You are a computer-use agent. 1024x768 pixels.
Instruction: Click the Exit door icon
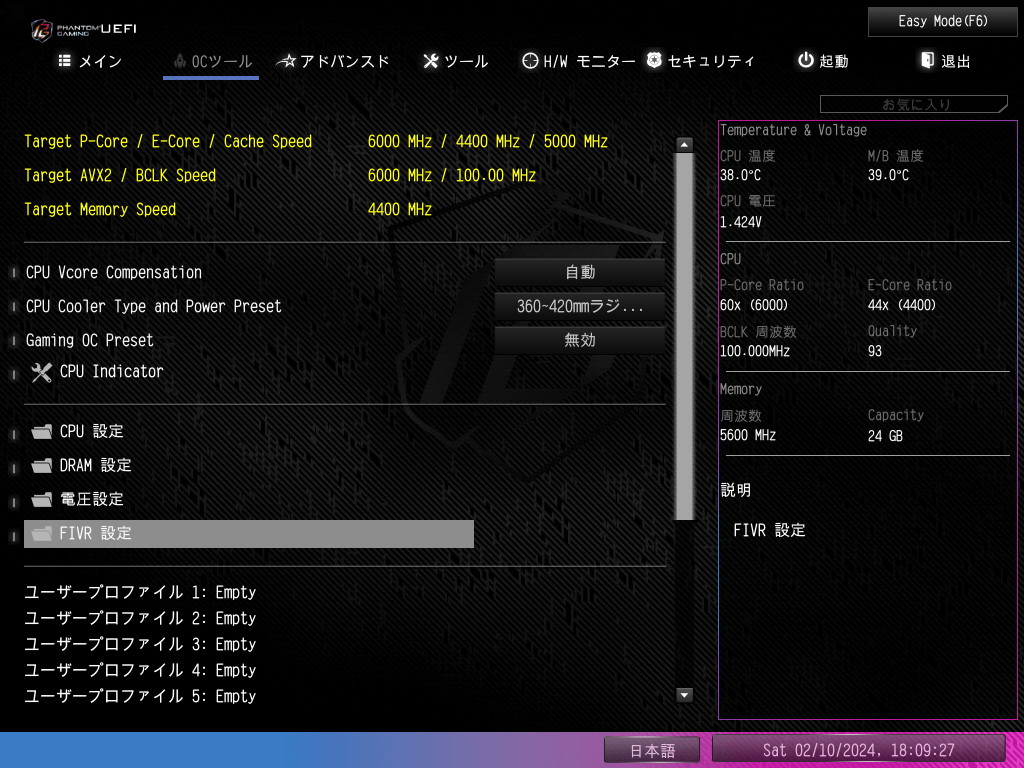pyautogui.click(x=927, y=61)
